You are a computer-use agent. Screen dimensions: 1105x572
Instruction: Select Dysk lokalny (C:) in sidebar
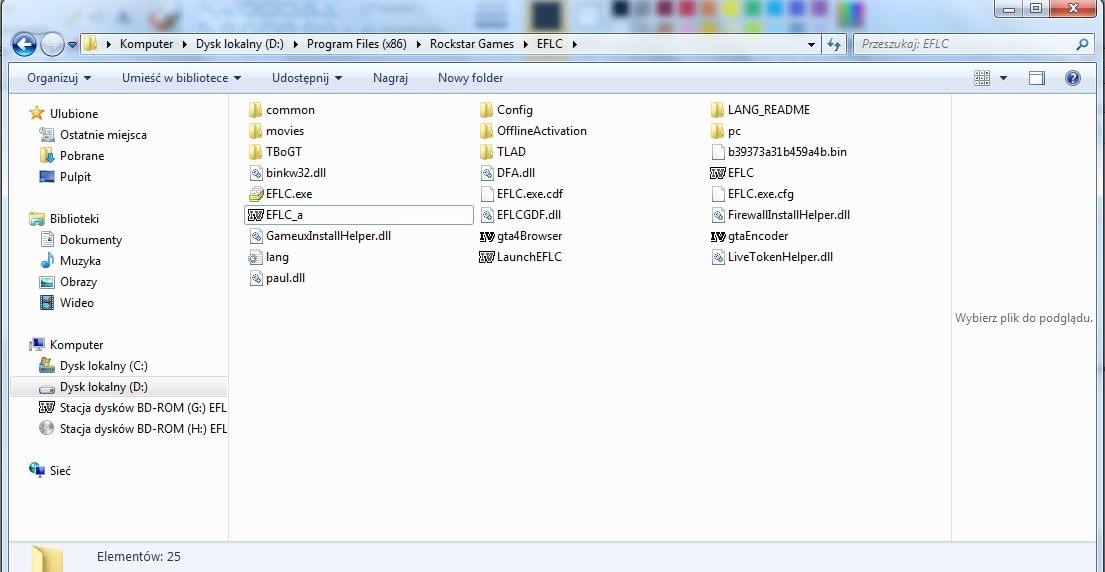[x=103, y=366]
